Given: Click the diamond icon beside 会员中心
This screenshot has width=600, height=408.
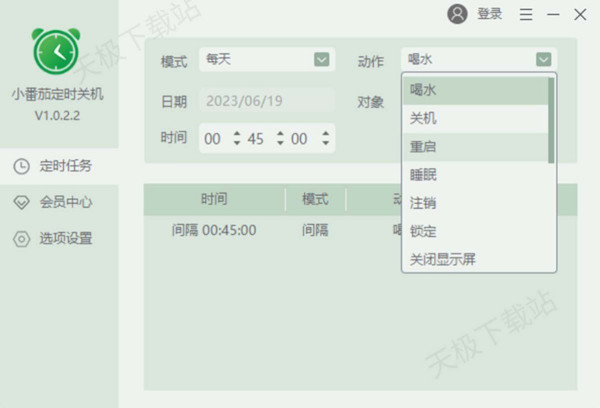Looking at the screenshot, I should [x=21, y=202].
